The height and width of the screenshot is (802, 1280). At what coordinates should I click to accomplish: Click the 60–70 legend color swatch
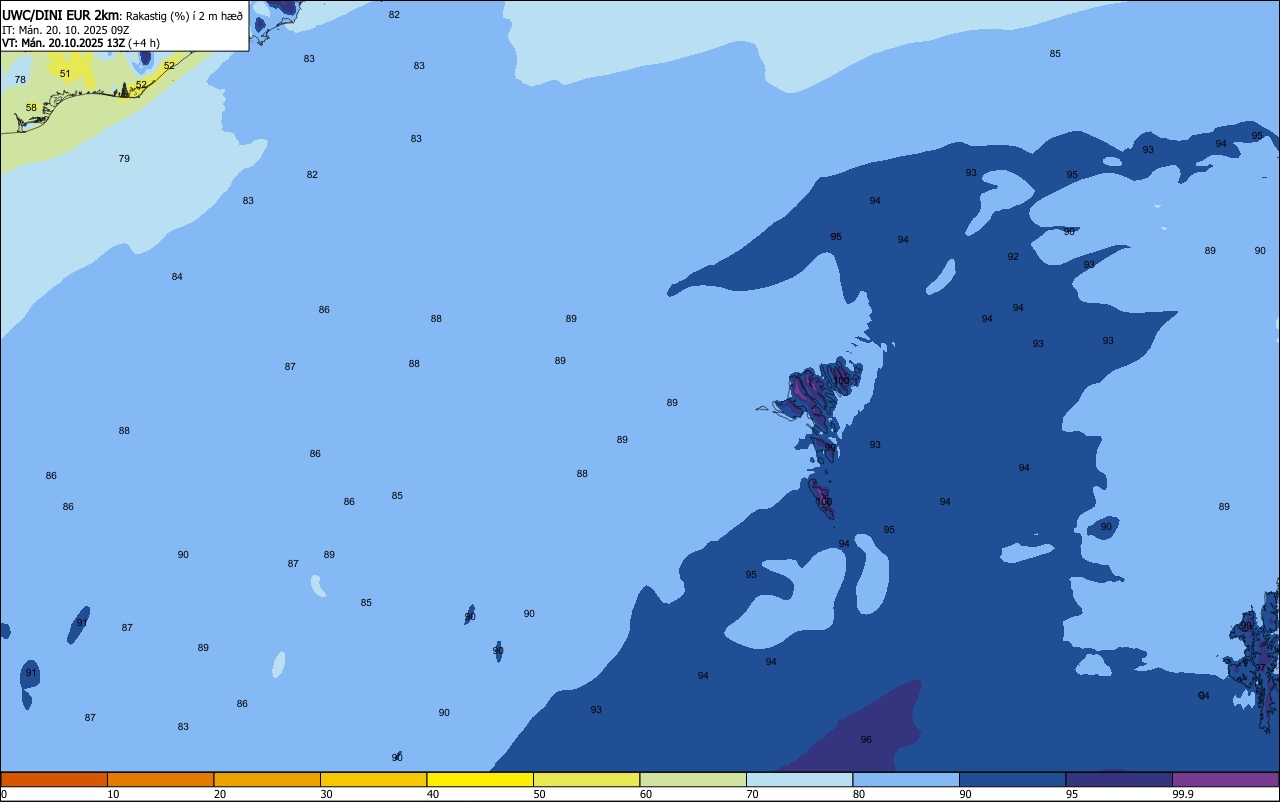tap(693, 779)
